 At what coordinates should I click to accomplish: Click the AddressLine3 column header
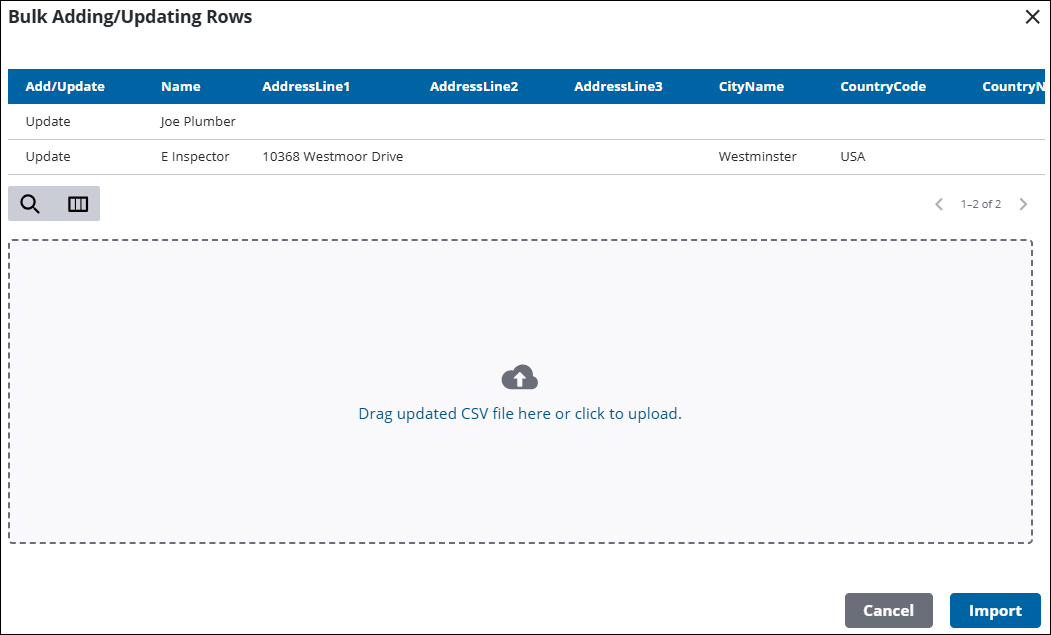click(618, 87)
